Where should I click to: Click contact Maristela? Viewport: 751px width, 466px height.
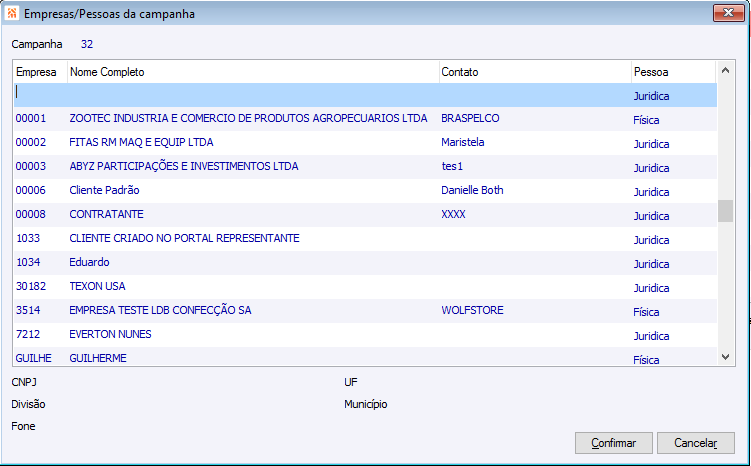click(463, 142)
